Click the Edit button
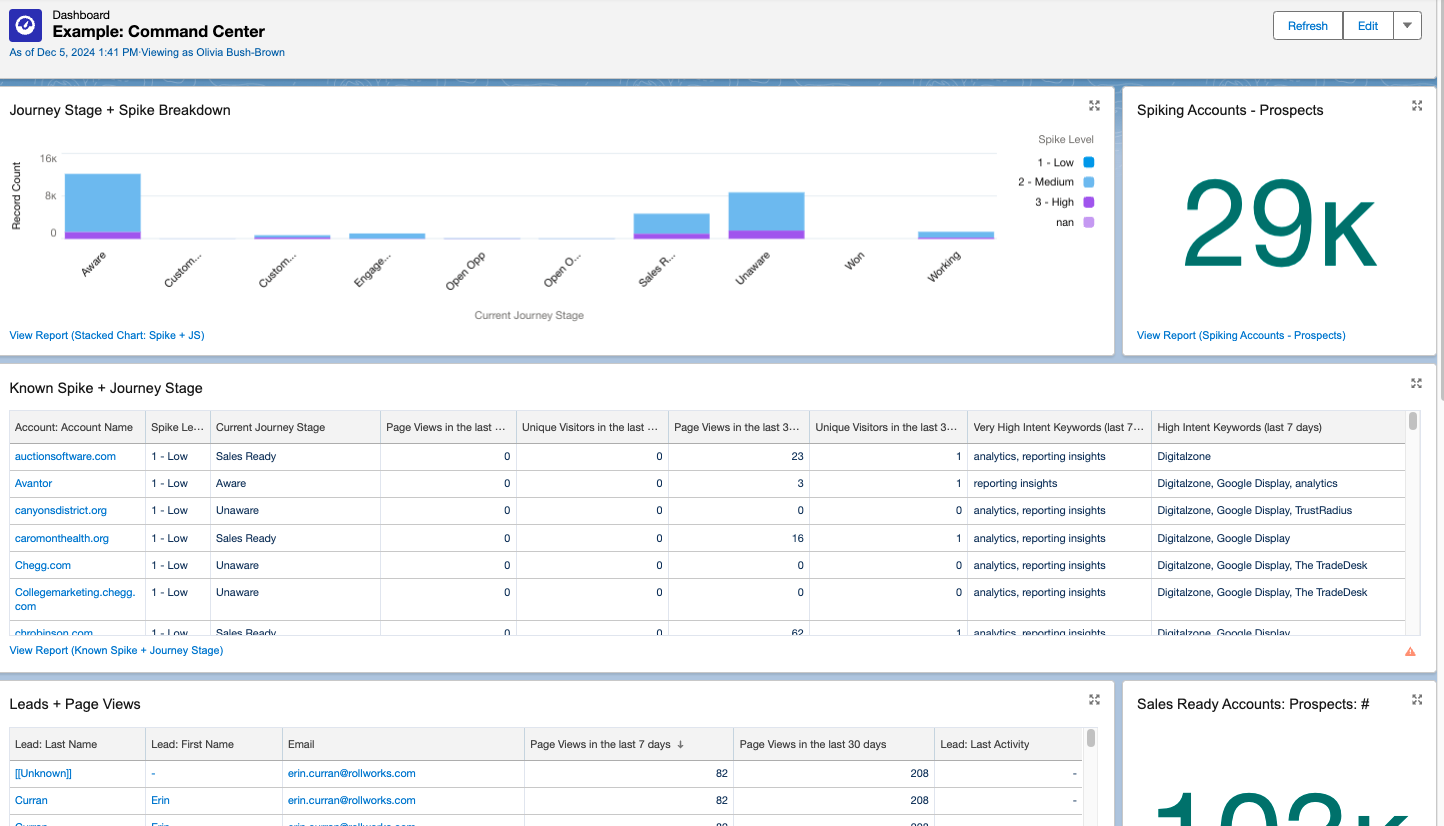 1367,26
